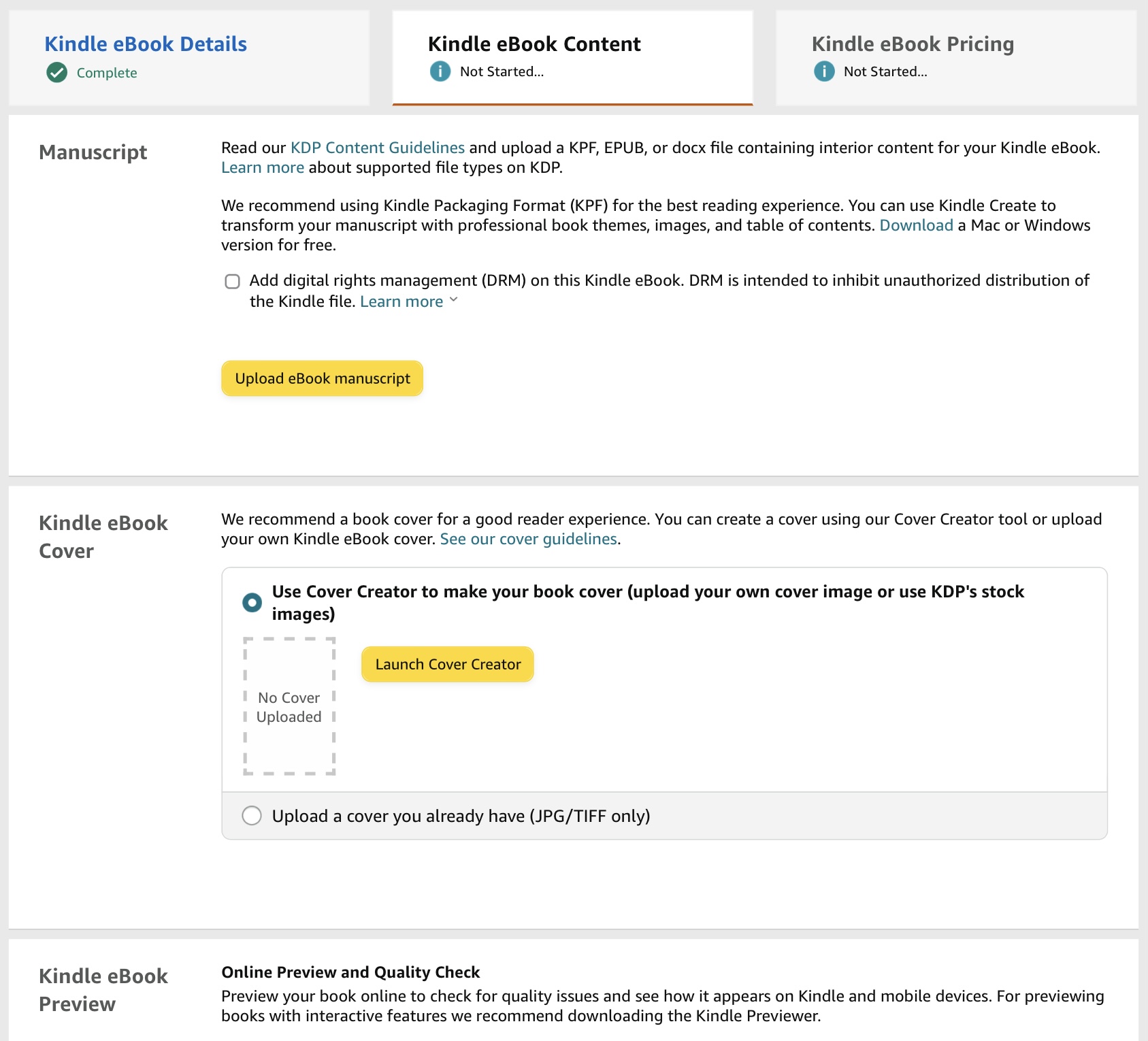This screenshot has width=1148, height=1041.
Task: Select the Use Cover Creator radio option
Action: tap(252, 602)
